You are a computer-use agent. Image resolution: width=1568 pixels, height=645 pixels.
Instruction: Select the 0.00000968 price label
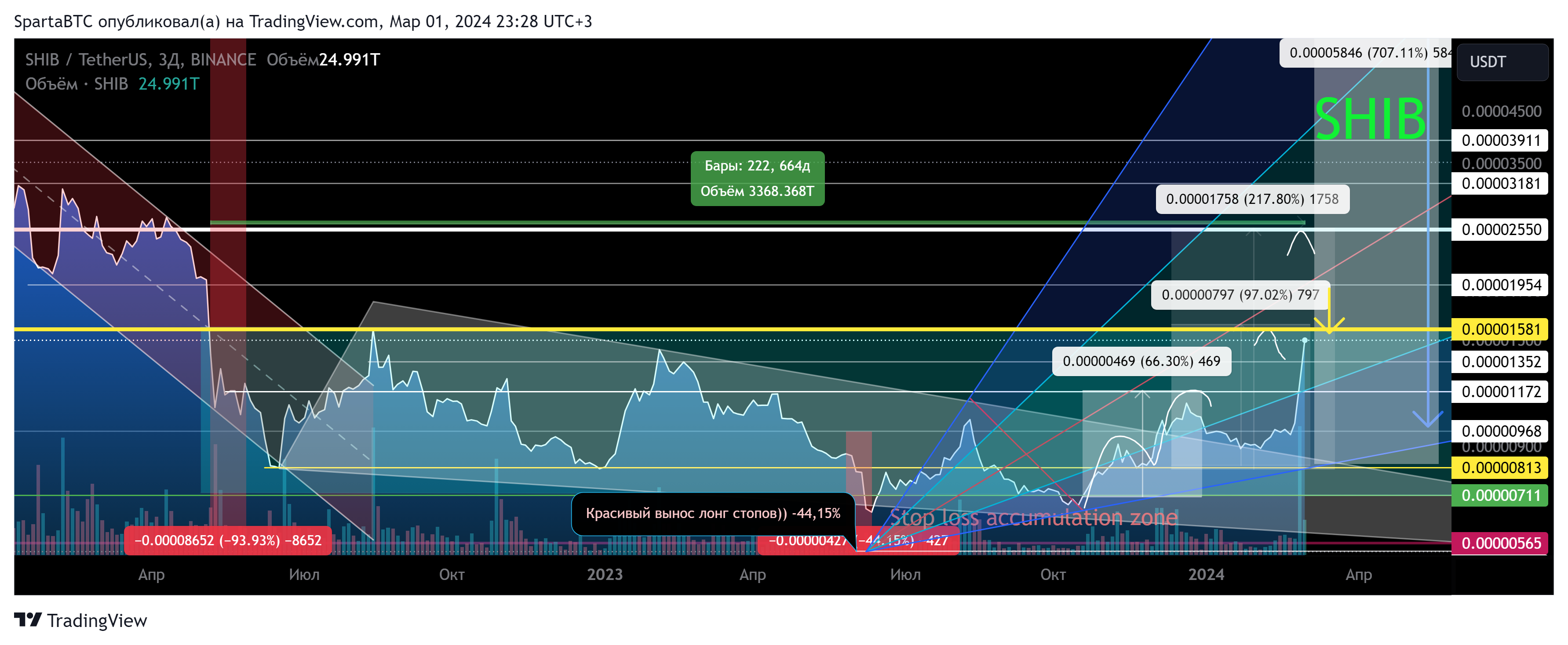(x=1500, y=431)
